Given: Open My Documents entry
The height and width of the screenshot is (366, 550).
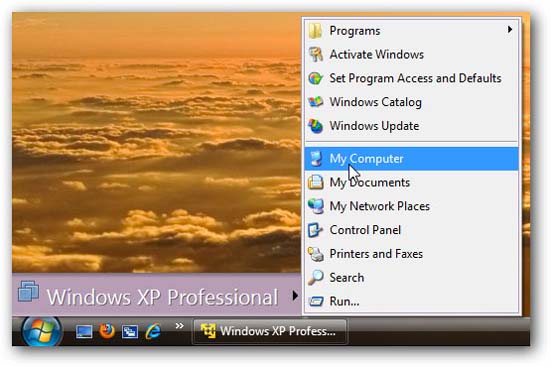Looking at the screenshot, I should (x=411, y=182).
